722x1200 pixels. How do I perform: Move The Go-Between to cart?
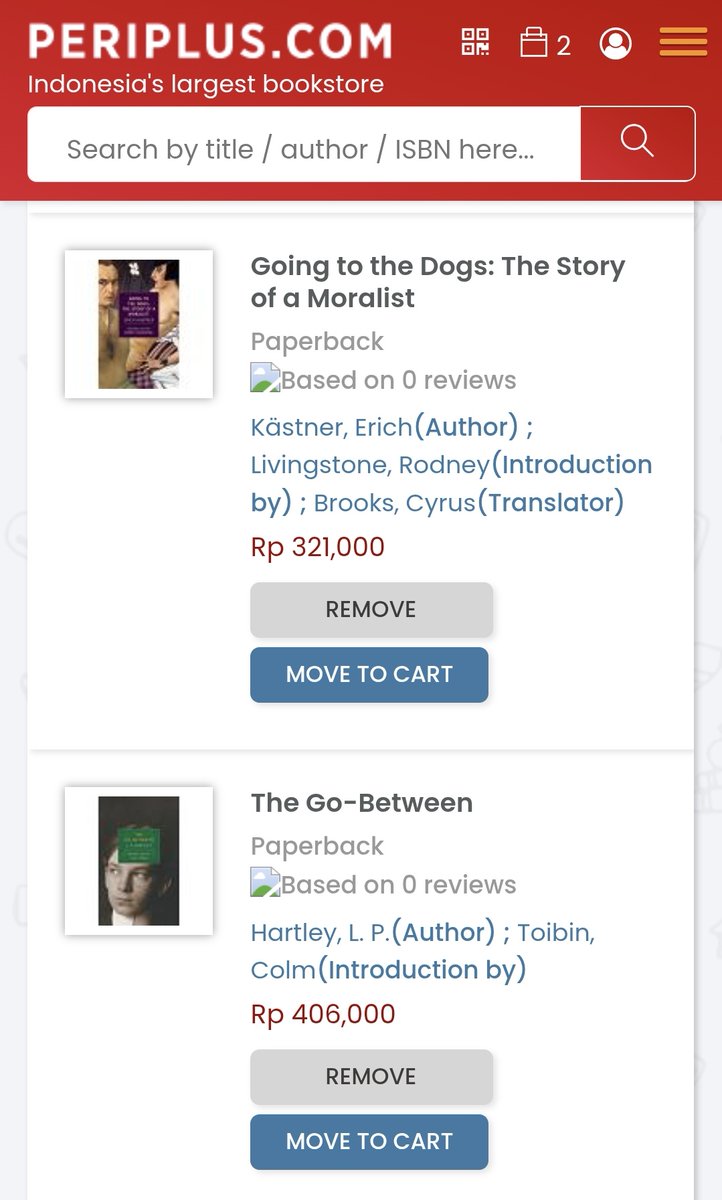(369, 1141)
